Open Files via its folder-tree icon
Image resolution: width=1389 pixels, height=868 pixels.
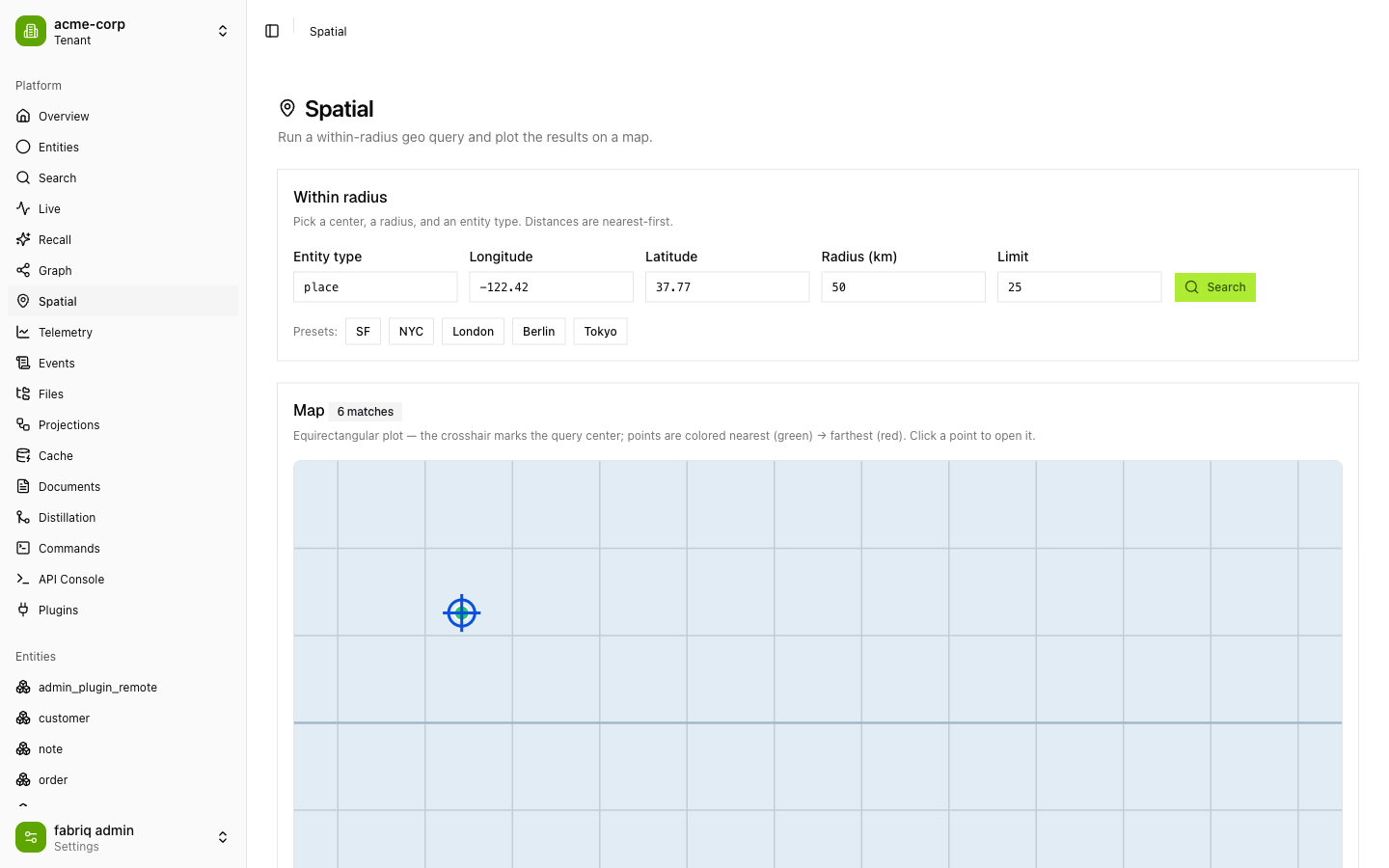point(23,393)
